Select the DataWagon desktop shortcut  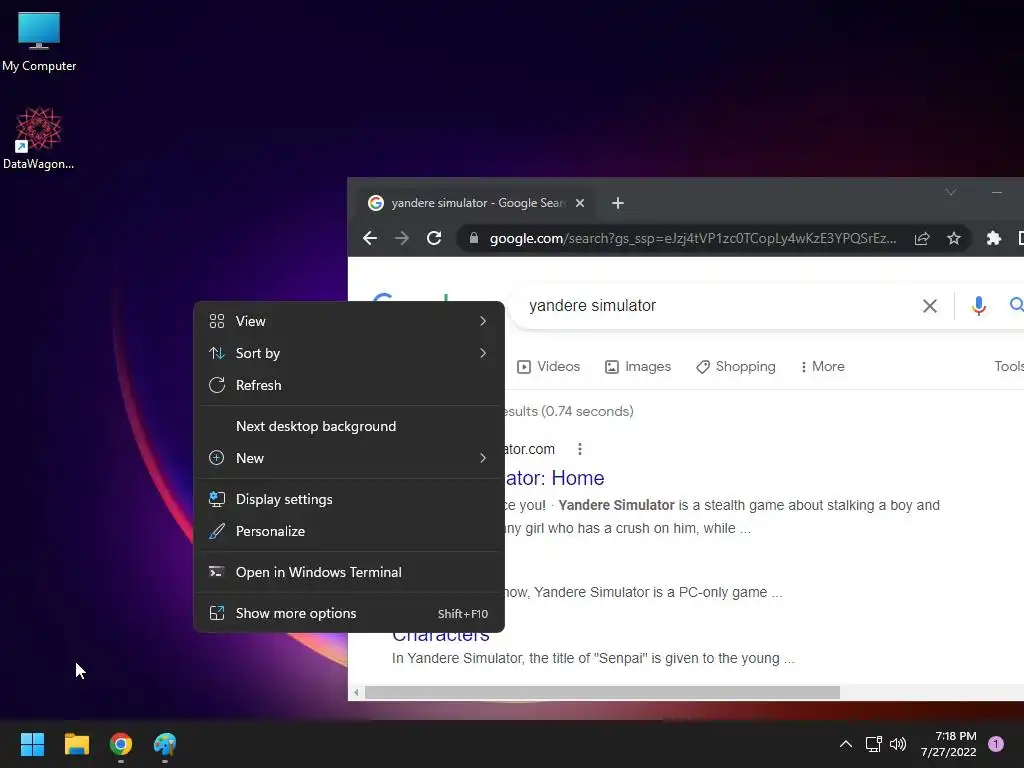[x=39, y=138]
